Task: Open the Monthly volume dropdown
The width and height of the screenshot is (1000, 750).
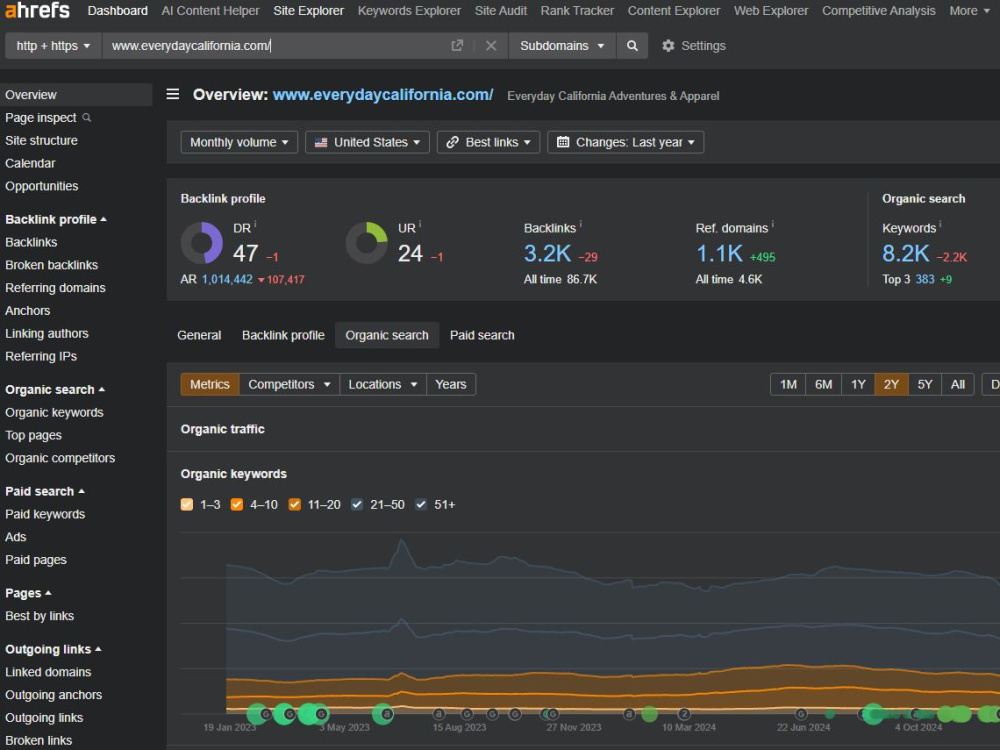Action: tap(239, 142)
